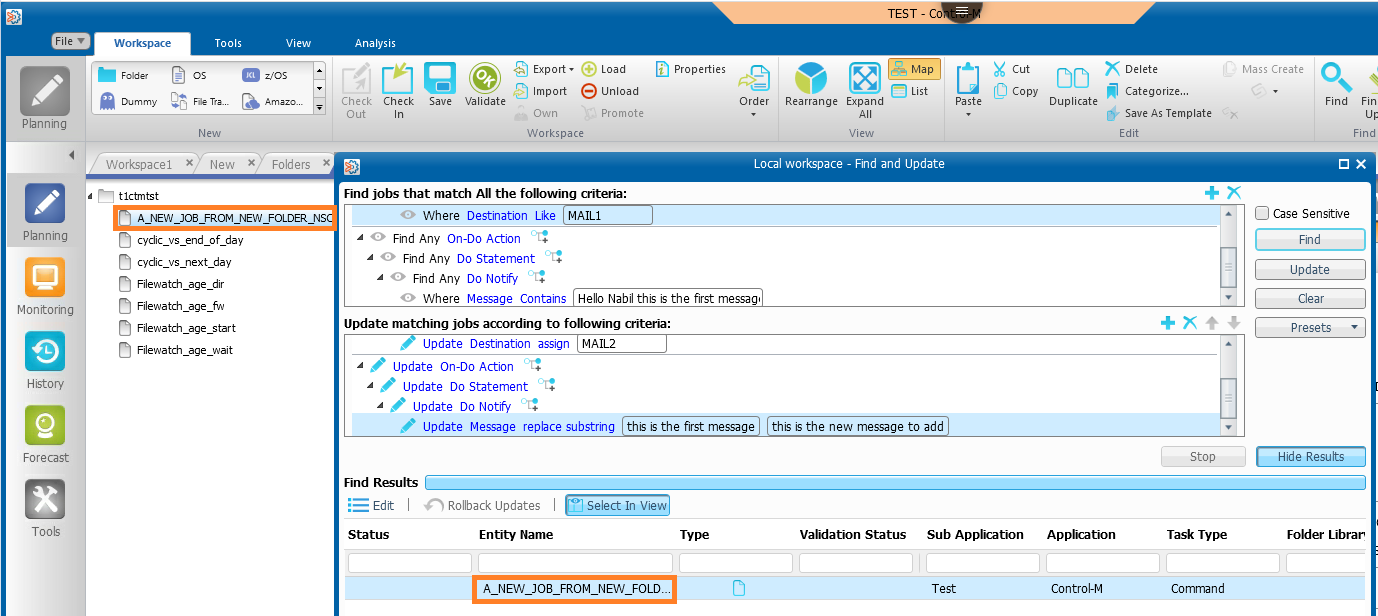Switch to Map view
This screenshot has width=1378, height=616.
[x=914, y=69]
